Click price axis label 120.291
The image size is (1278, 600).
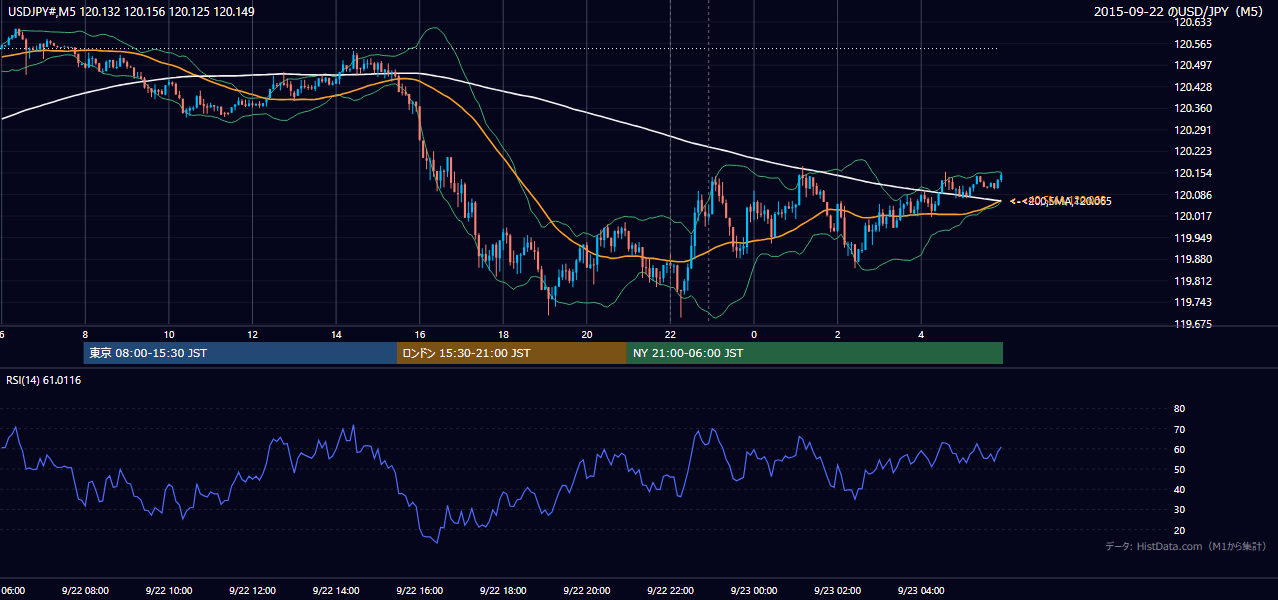coord(1194,130)
